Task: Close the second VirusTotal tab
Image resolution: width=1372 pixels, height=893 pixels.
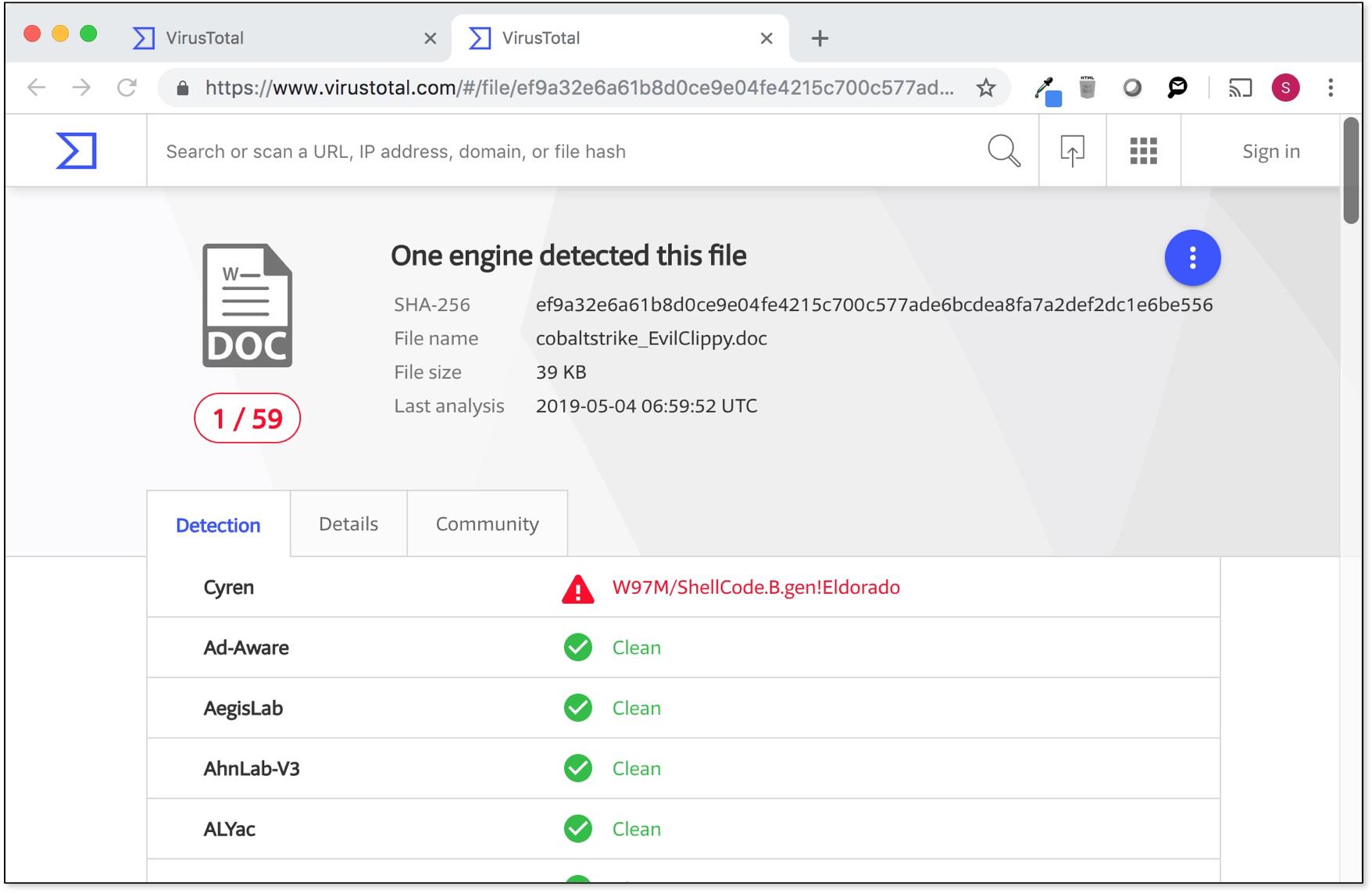Action: pyautogui.click(x=766, y=38)
